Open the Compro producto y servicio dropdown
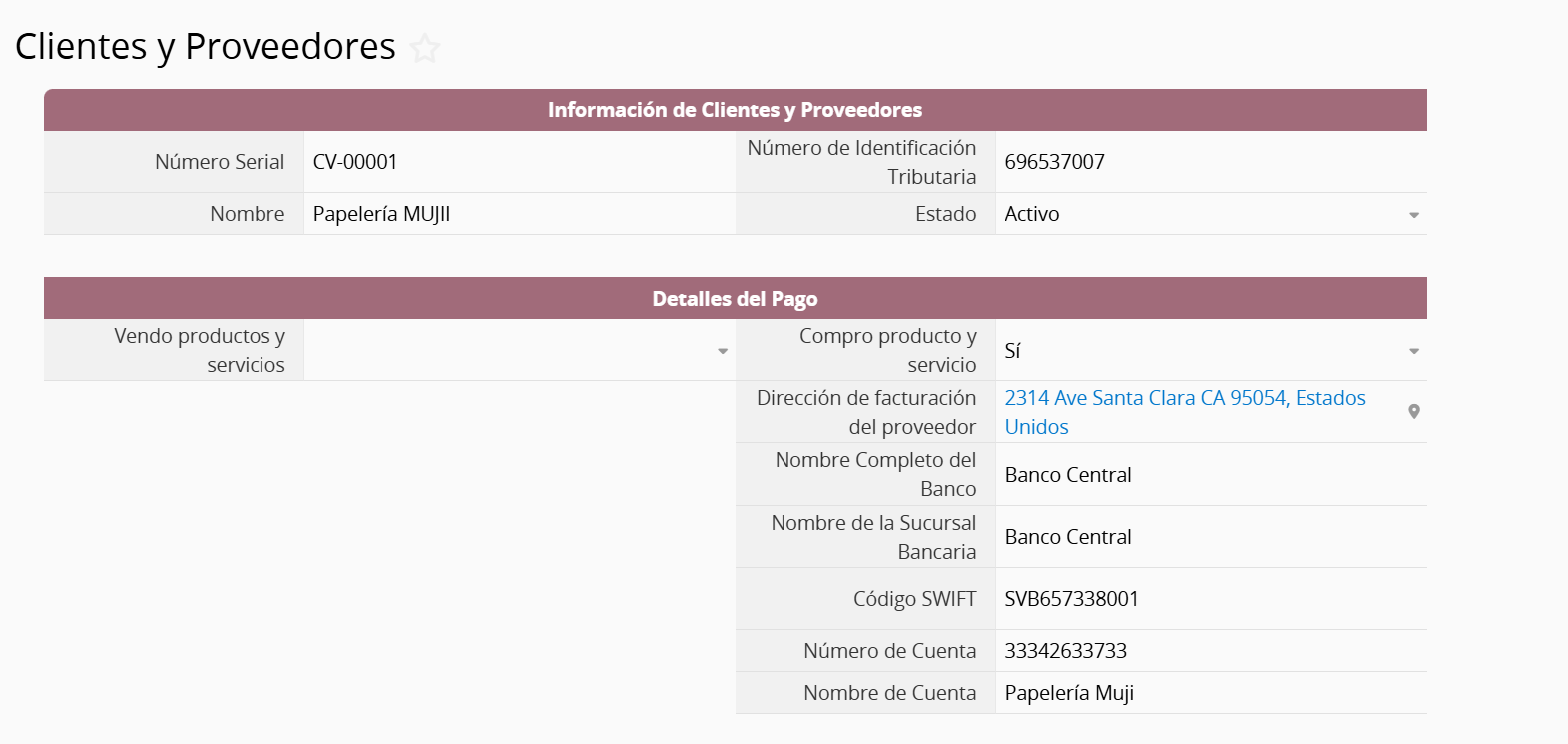Screen dimensions: 1568x744 tap(1413, 351)
